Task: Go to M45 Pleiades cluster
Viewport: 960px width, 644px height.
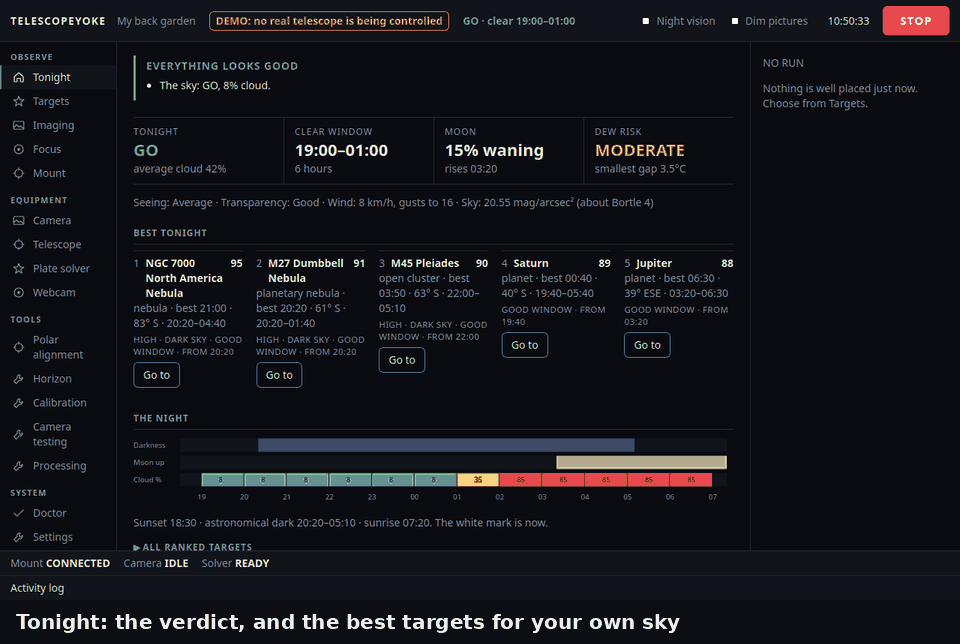Action: 402,360
